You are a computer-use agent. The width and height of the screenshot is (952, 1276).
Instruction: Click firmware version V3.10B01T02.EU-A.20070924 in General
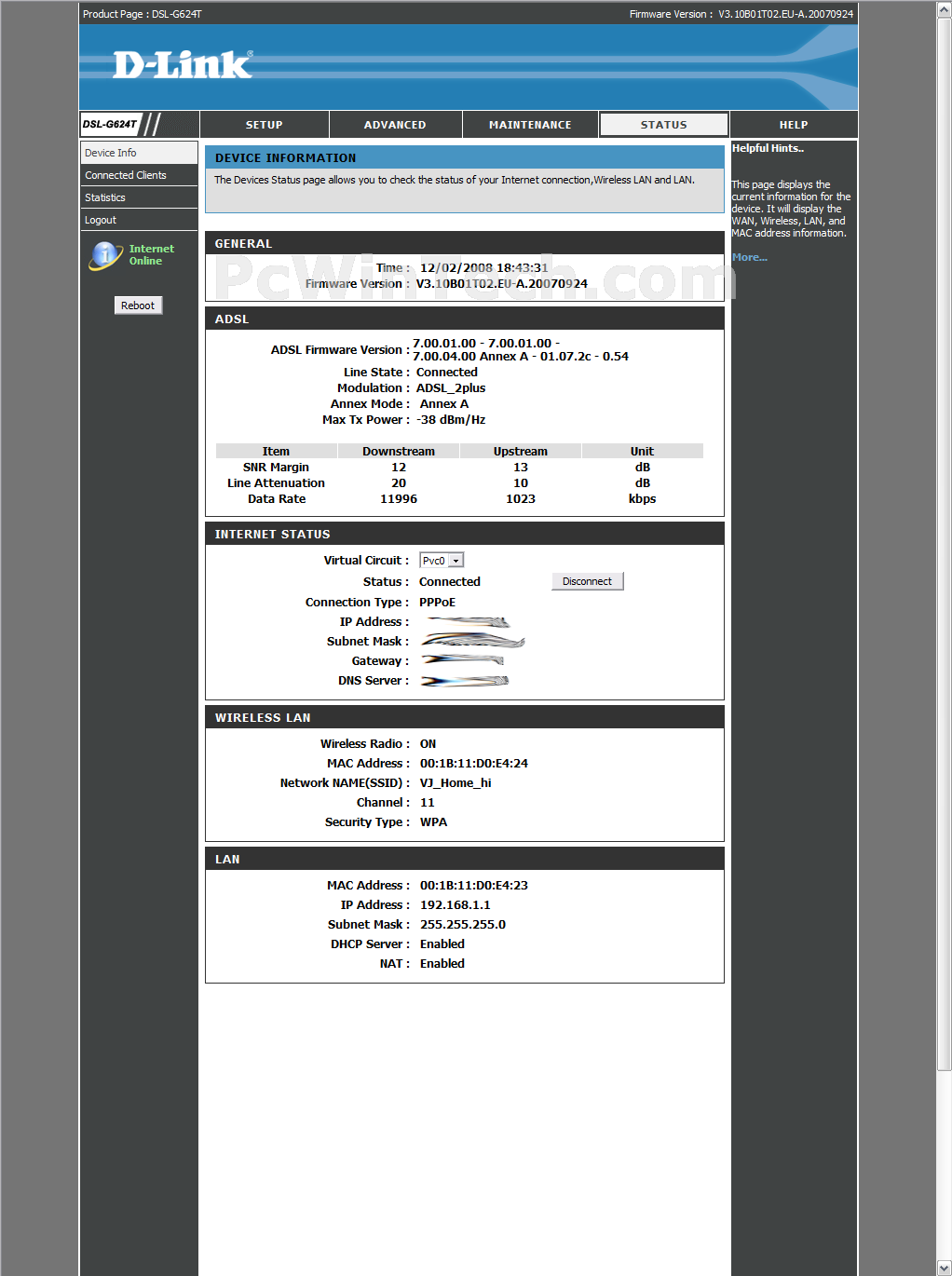click(501, 284)
